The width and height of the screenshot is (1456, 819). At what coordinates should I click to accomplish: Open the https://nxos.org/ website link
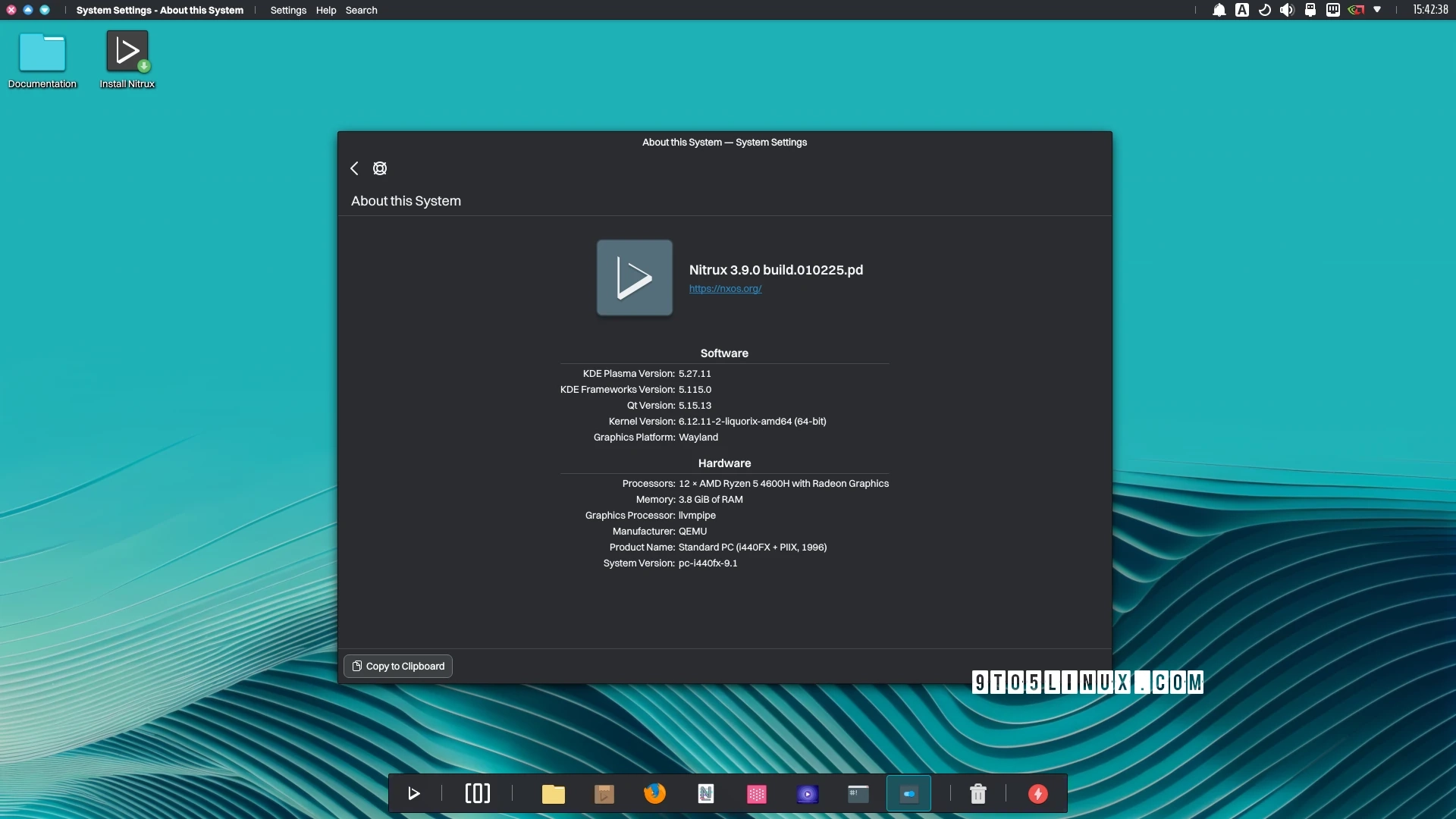tap(724, 289)
